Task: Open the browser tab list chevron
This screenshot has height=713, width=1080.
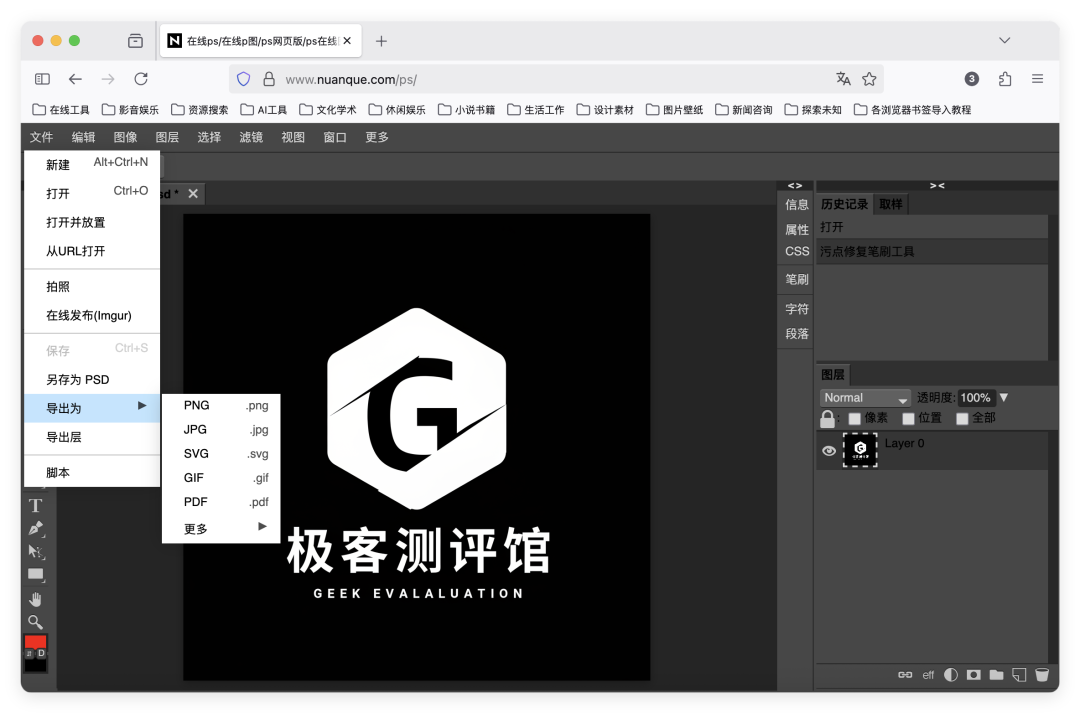Action: [x=1004, y=41]
